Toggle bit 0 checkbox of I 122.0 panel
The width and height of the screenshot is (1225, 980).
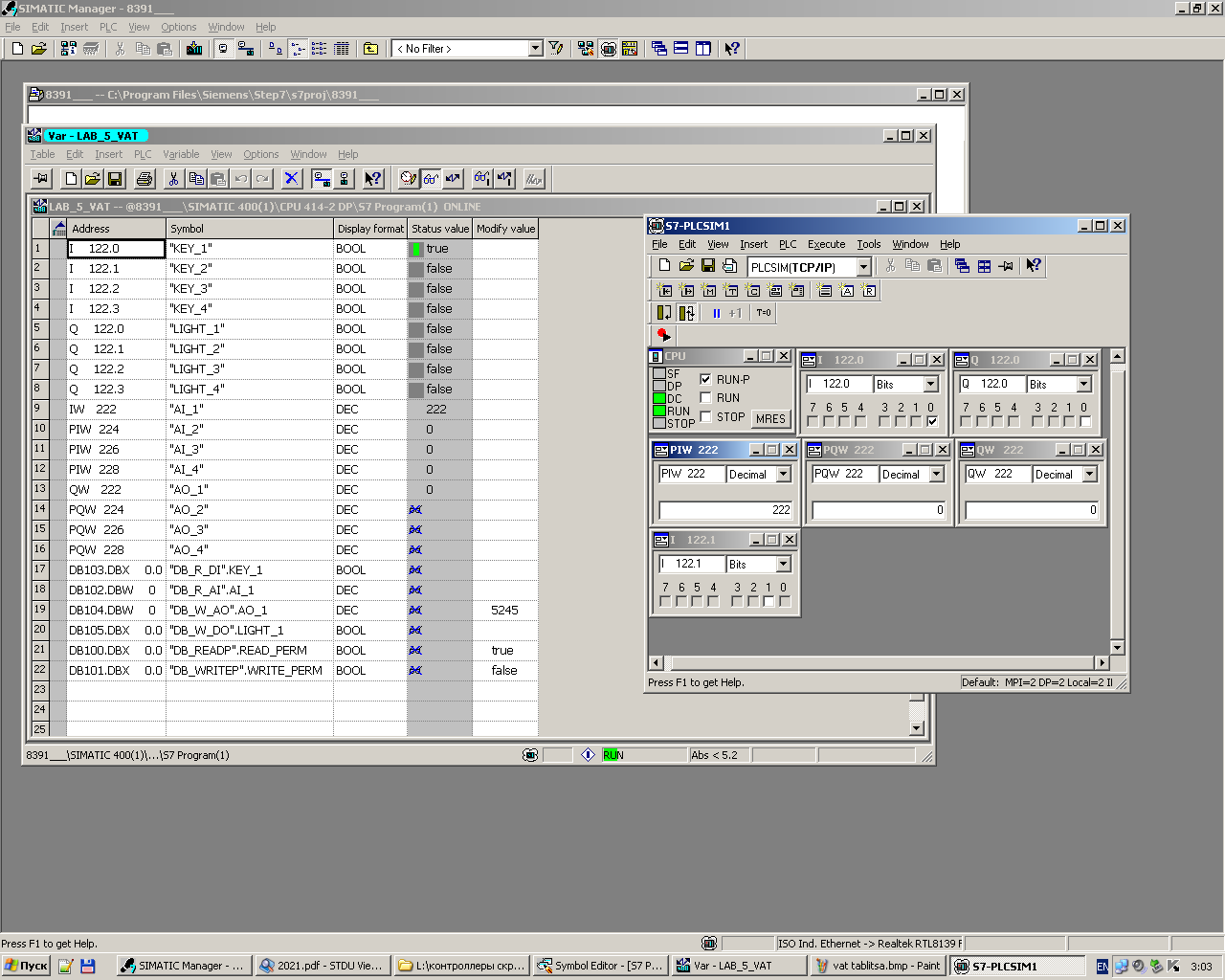pos(932,421)
